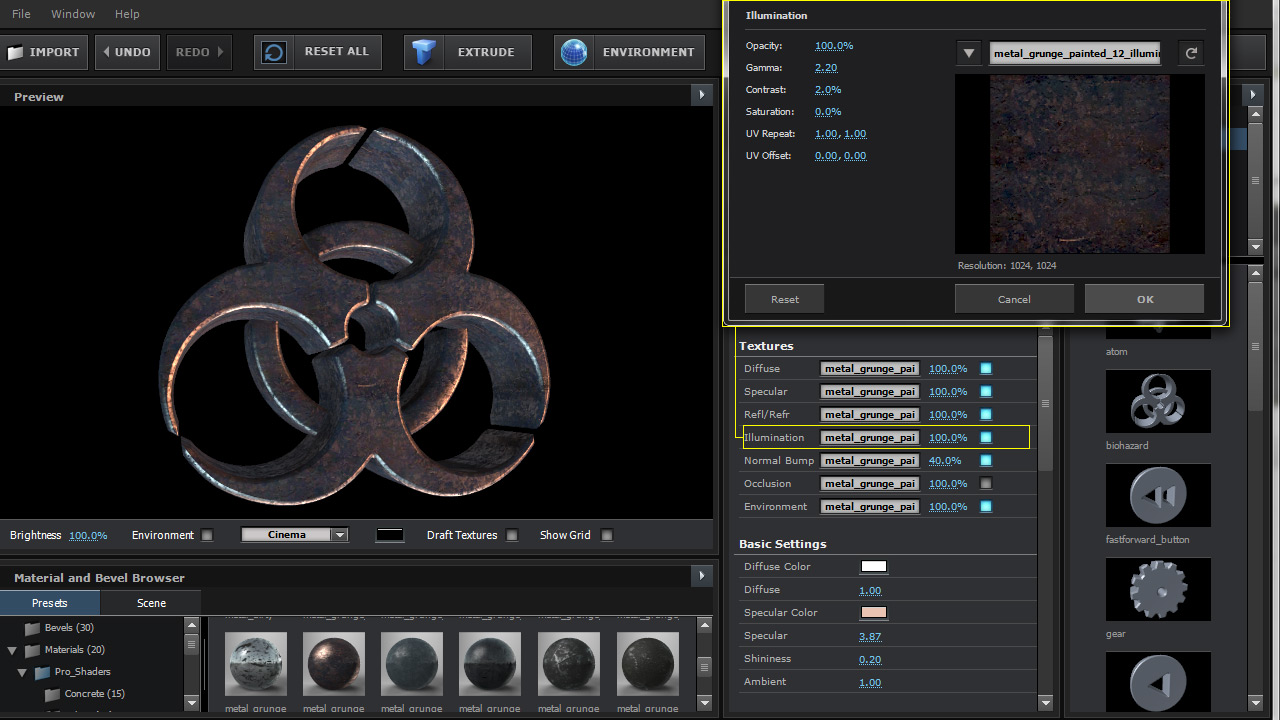This screenshot has width=1280, height=720.
Task: Enable the Show Grid checkbox
Action: pyautogui.click(x=606, y=535)
